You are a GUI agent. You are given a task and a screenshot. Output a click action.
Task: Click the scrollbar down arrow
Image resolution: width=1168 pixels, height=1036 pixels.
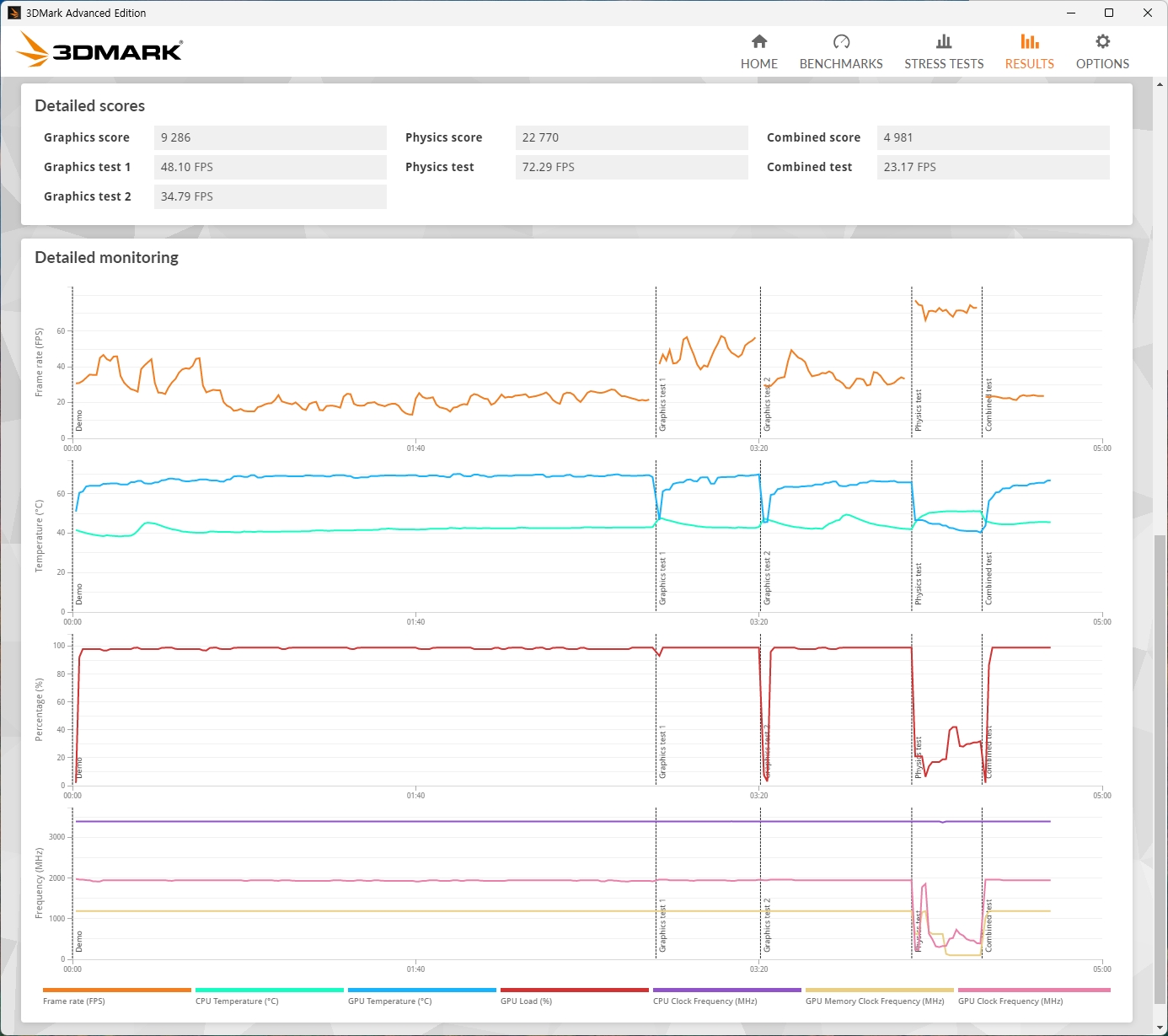(1160, 1028)
